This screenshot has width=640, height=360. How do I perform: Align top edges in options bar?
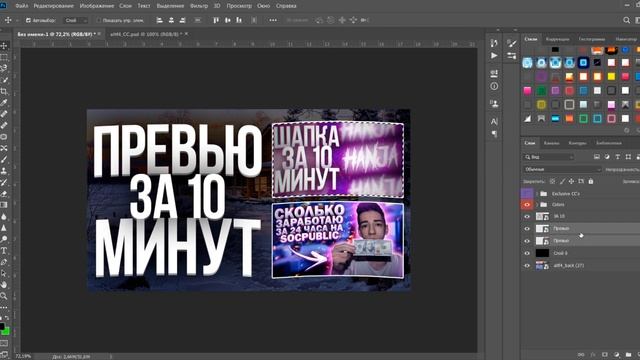216,20
